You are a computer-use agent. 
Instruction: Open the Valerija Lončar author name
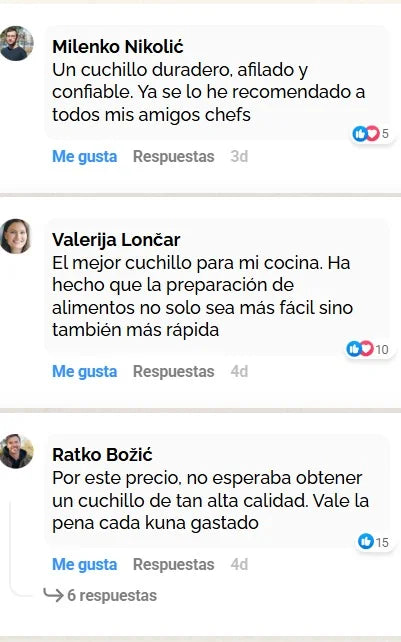point(116,240)
